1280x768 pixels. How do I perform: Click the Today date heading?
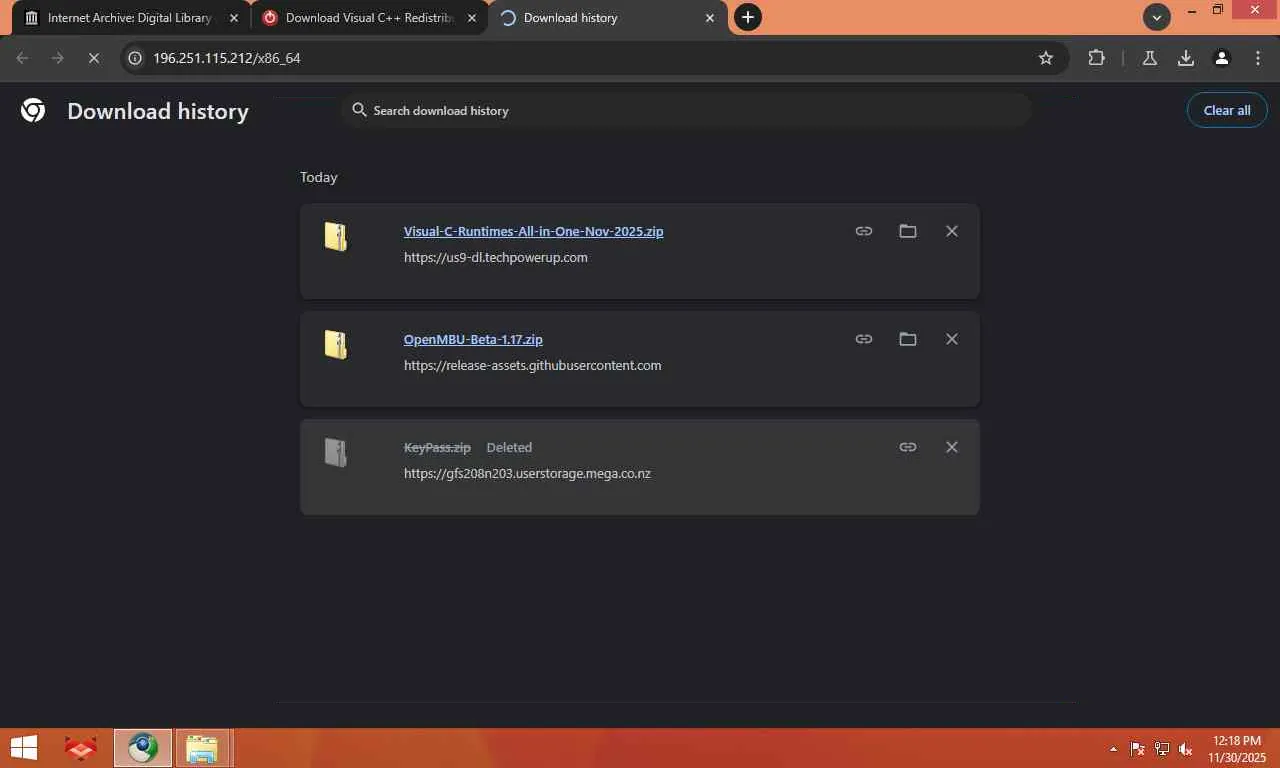319,177
